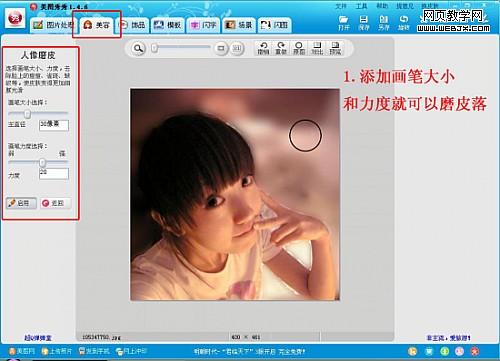This screenshot has width=500, height=361.
Task: Click the orange round icon in bottom bar
Action: (x=413, y=351)
